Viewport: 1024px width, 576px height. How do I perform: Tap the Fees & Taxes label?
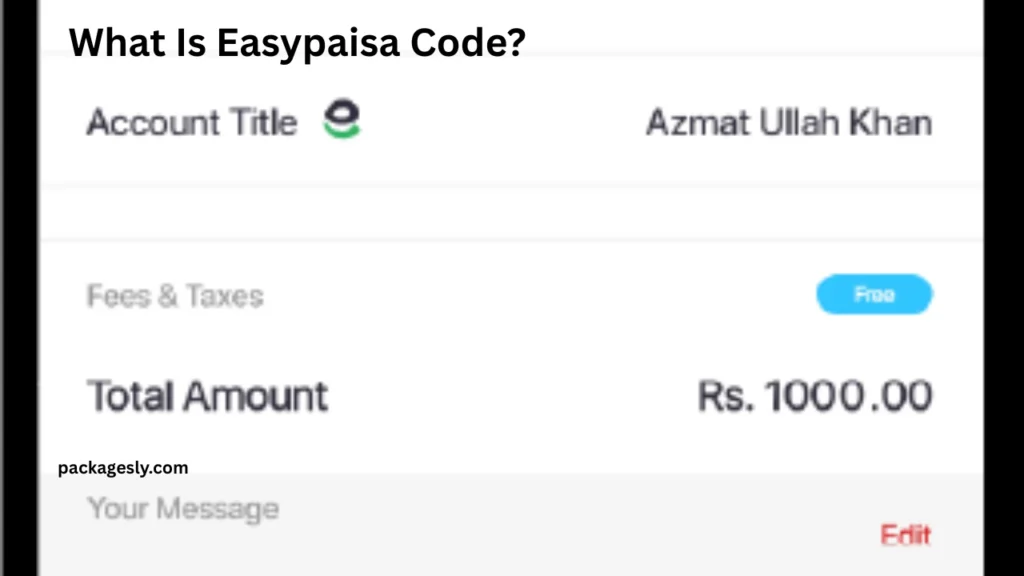[x=175, y=294]
